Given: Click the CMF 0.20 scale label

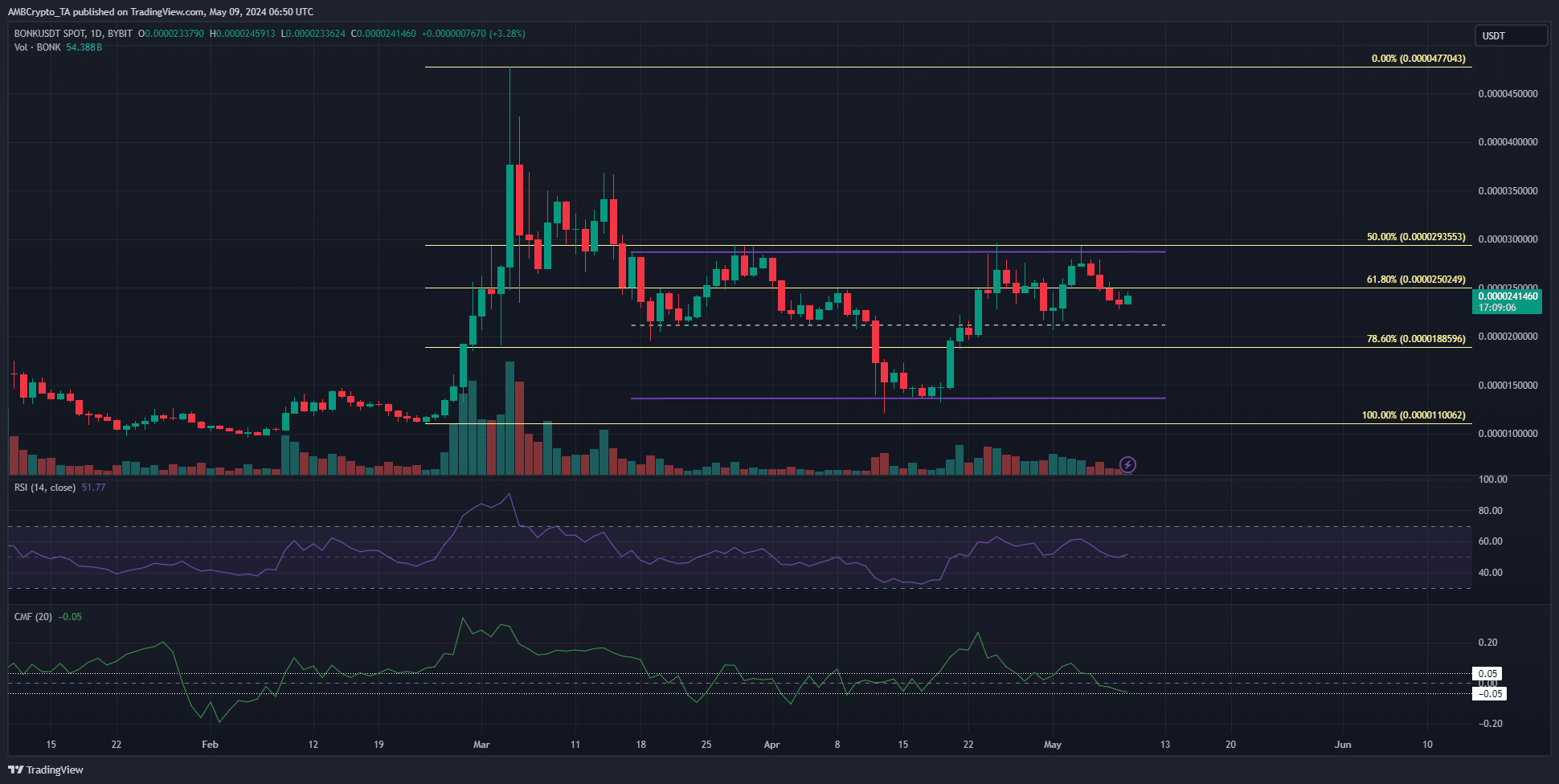Looking at the screenshot, I should pos(1487,643).
